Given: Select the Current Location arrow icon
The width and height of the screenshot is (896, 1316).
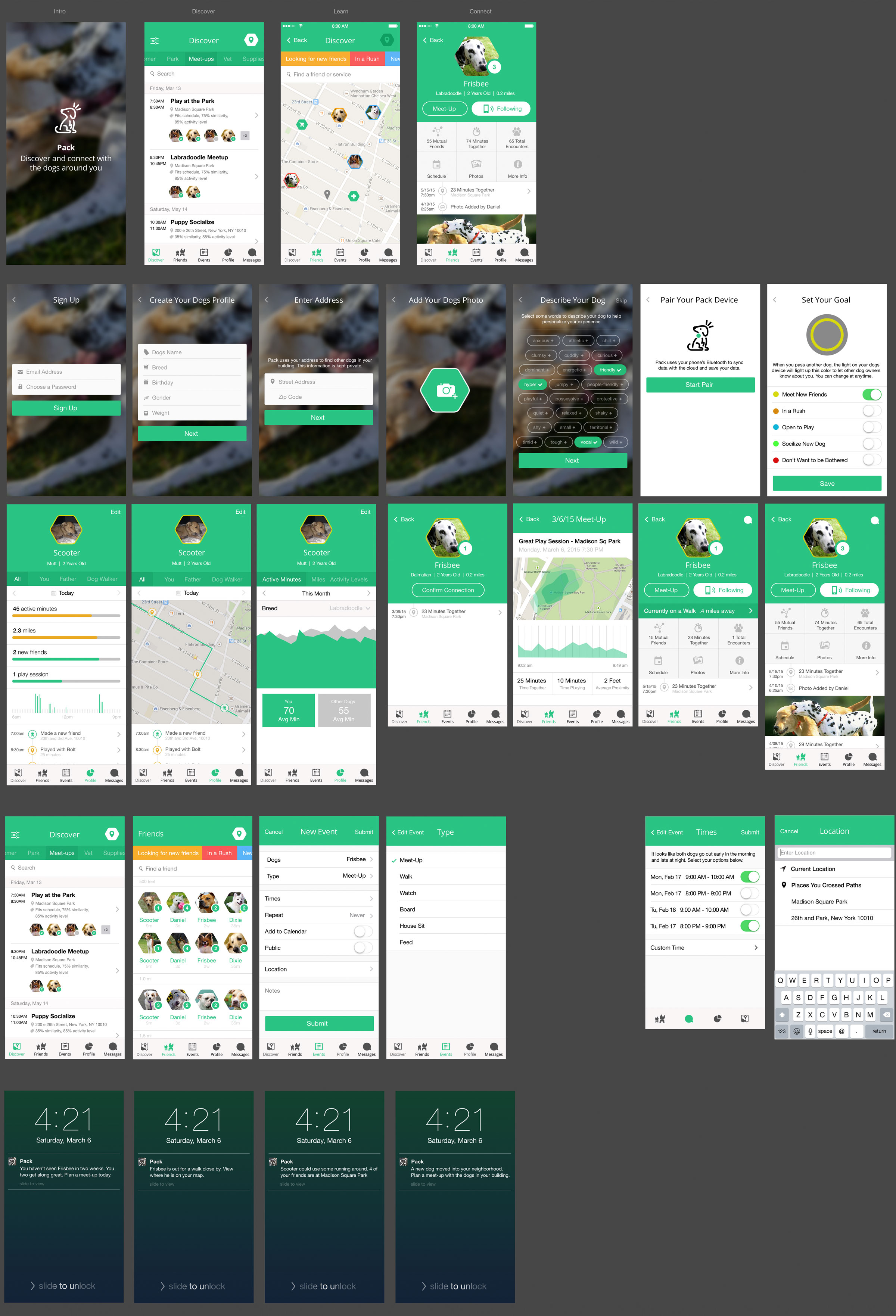Looking at the screenshot, I should (x=783, y=869).
